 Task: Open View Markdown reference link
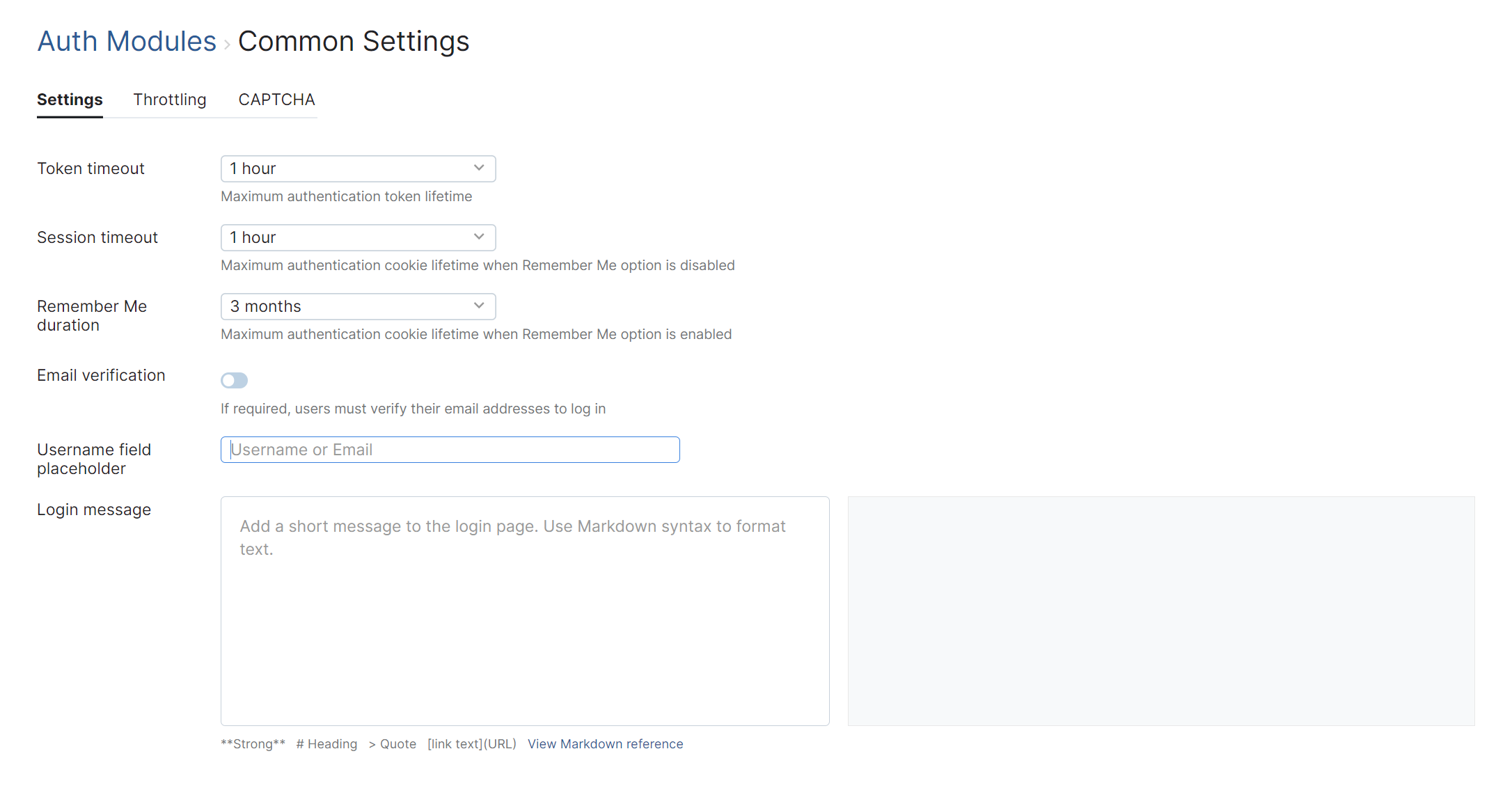(x=605, y=744)
